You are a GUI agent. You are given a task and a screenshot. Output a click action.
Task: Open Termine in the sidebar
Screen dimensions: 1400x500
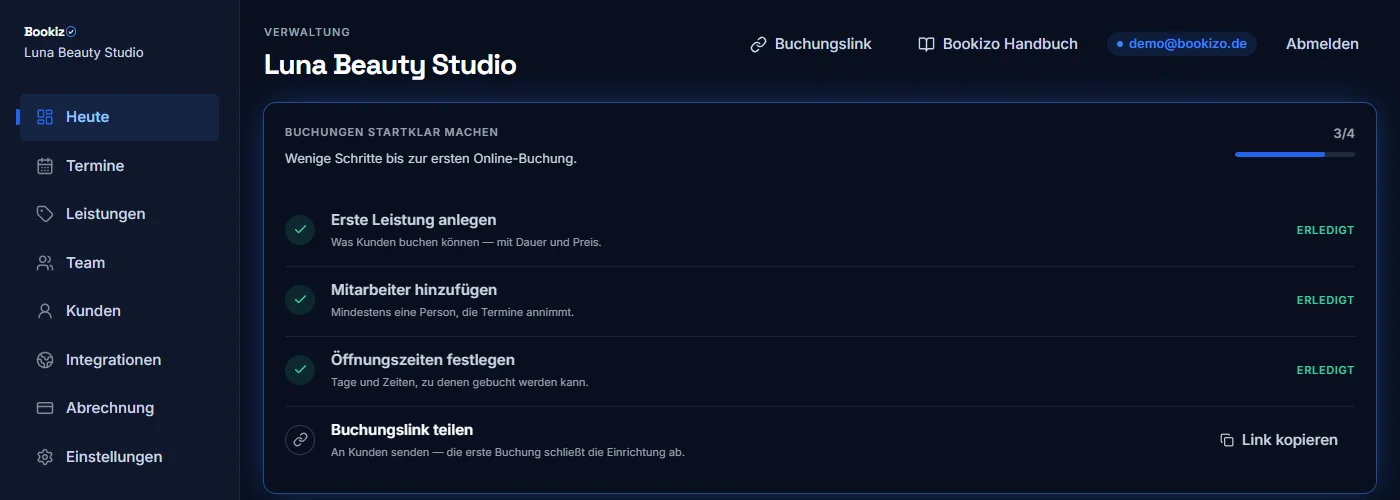pyautogui.click(x=120, y=166)
